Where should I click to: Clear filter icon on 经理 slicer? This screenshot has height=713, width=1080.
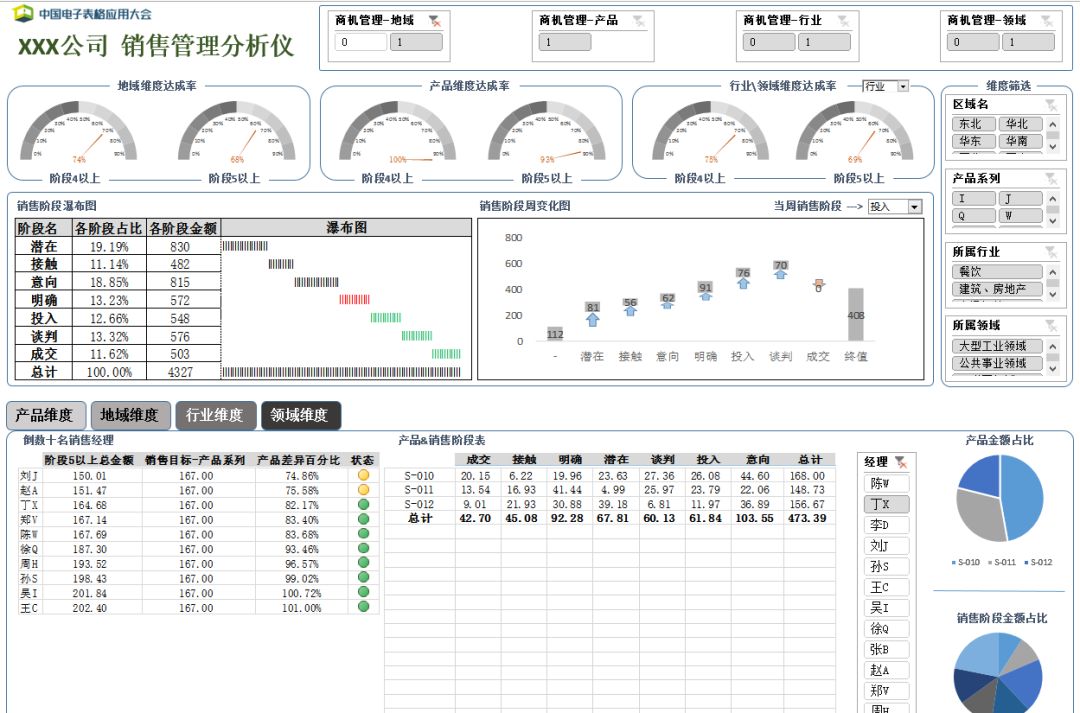(x=900, y=462)
